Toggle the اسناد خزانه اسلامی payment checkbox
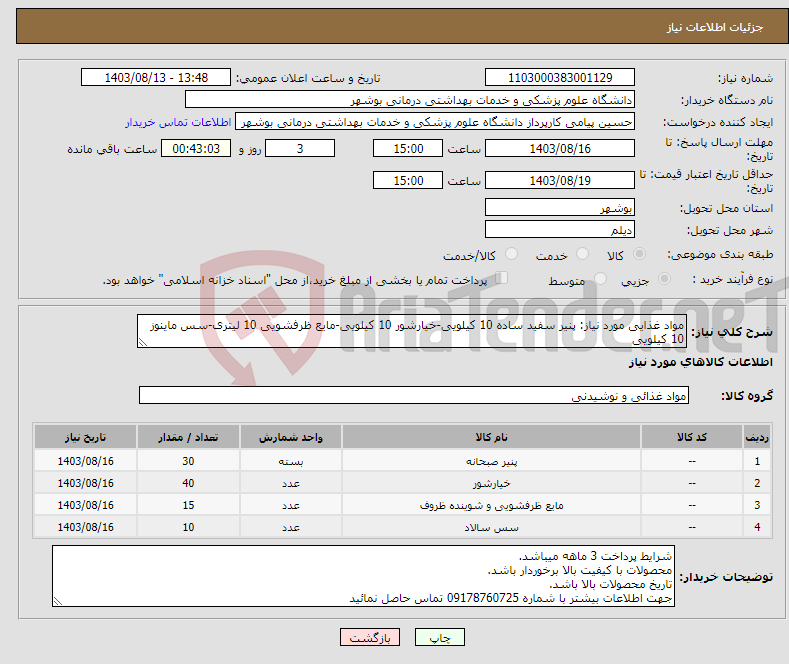Image resolution: width=789 pixels, height=664 pixels. [502, 278]
